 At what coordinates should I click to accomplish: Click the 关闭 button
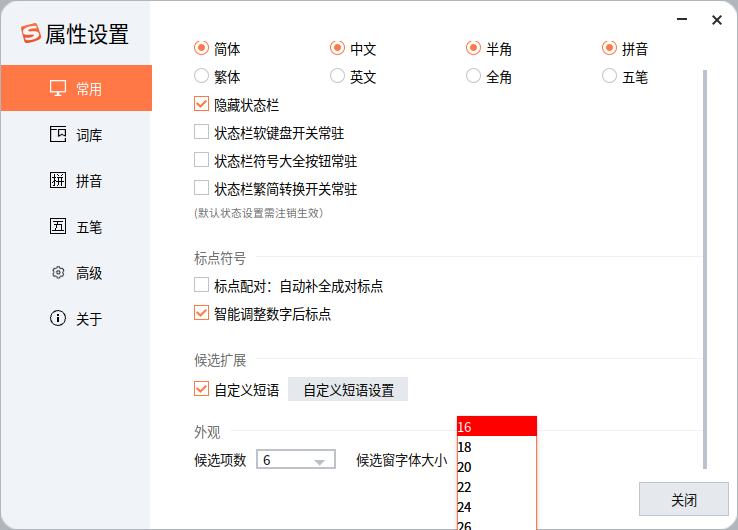click(x=683, y=499)
